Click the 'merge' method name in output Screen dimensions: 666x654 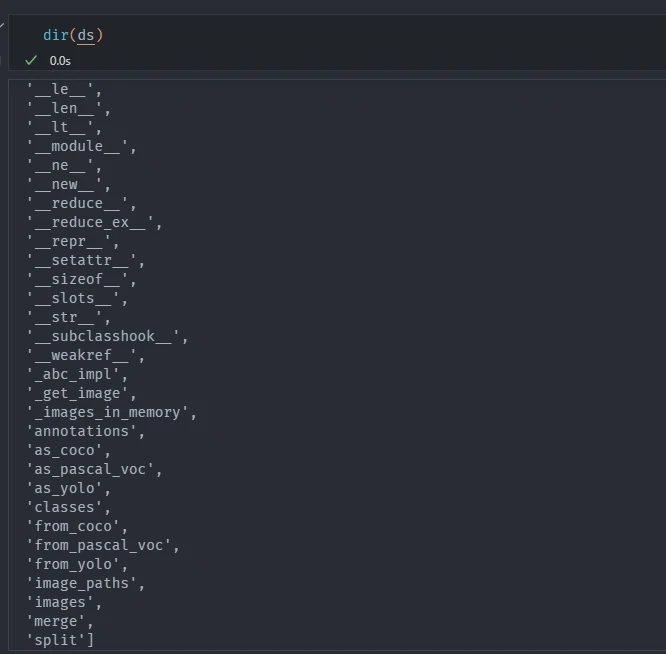tap(60, 621)
